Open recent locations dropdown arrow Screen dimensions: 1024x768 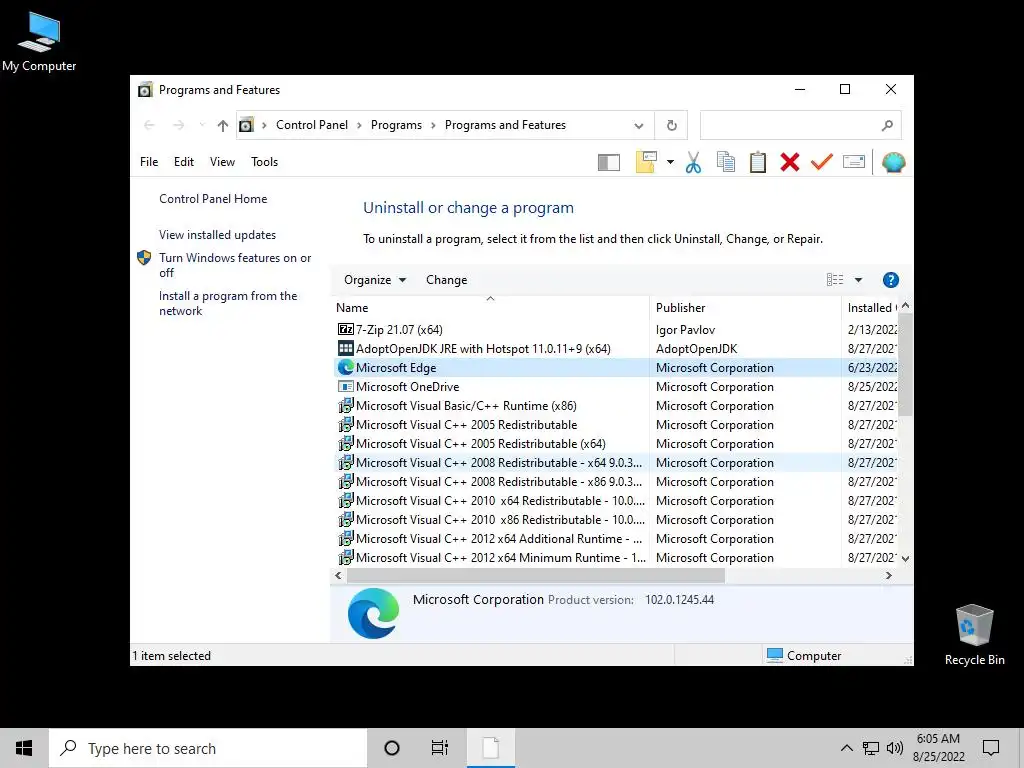(x=202, y=125)
